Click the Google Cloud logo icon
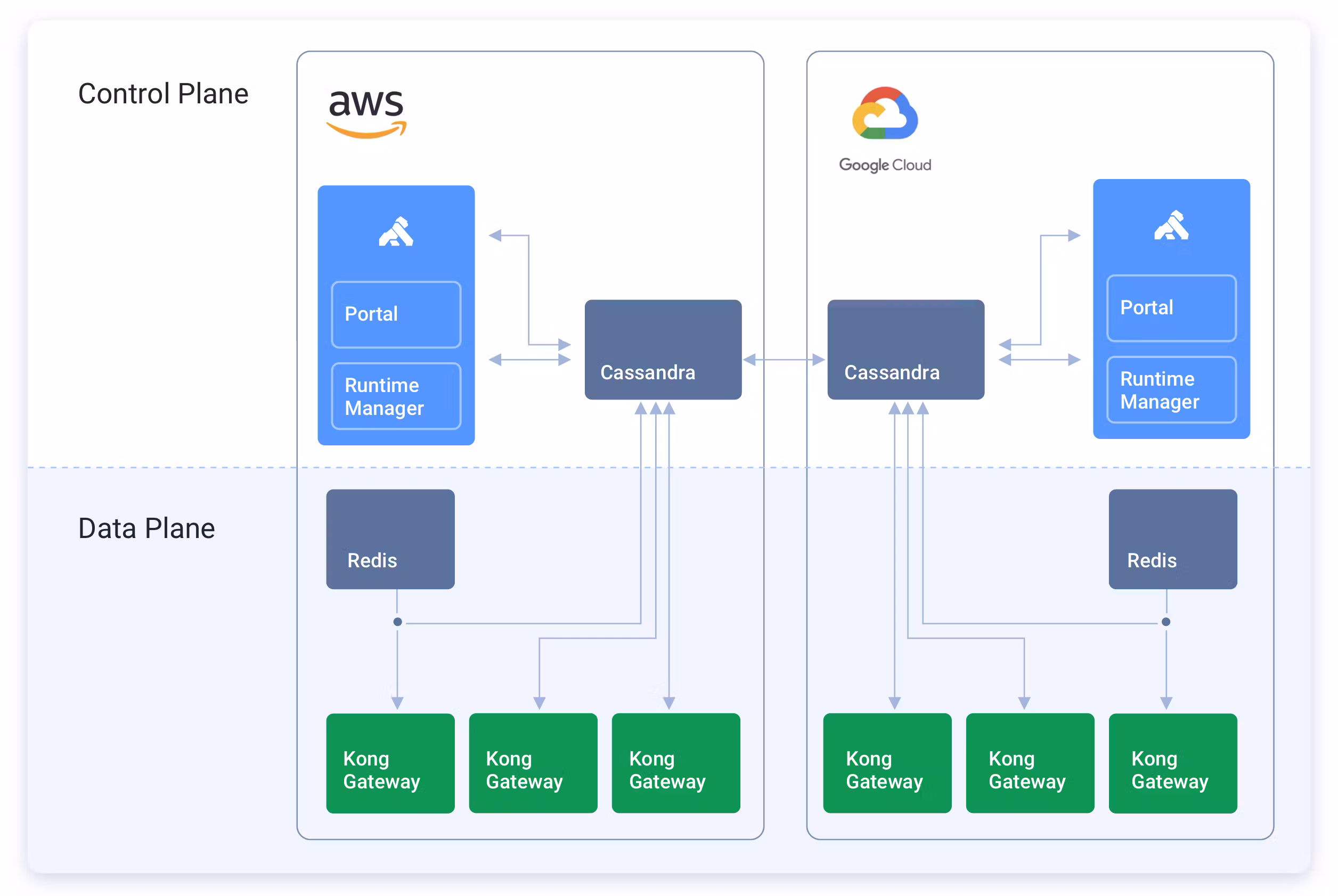 884,113
